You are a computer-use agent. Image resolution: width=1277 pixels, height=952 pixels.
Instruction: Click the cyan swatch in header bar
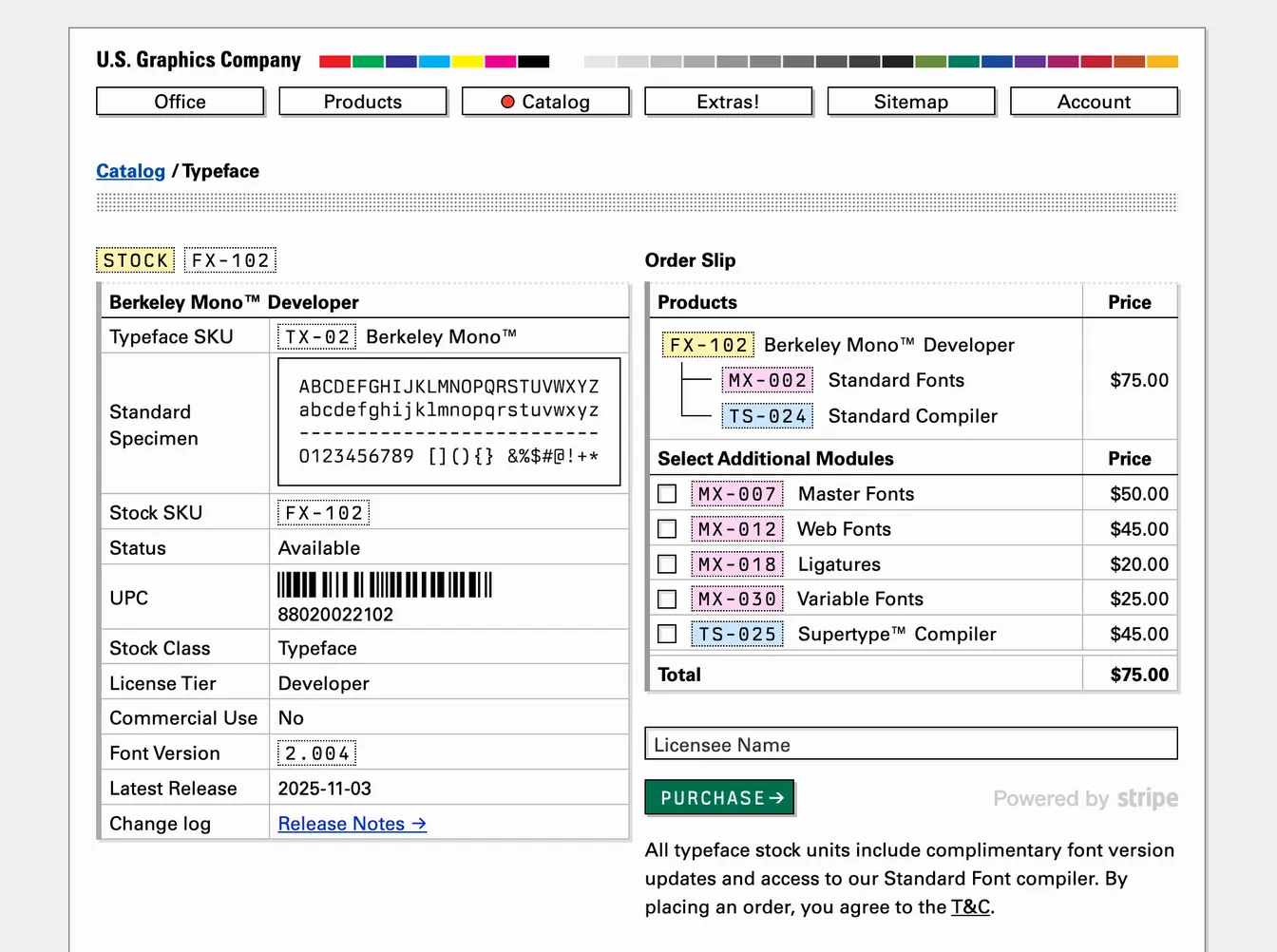(434, 62)
